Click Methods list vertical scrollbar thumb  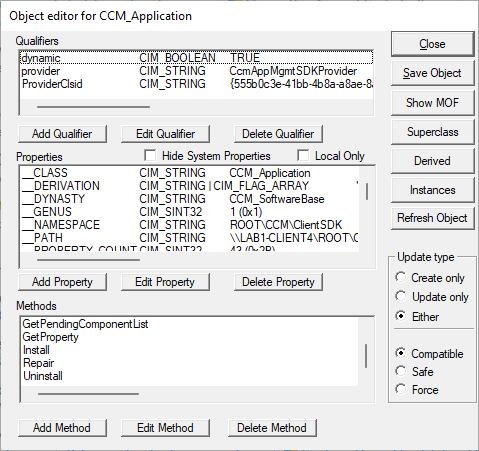click(366, 356)
